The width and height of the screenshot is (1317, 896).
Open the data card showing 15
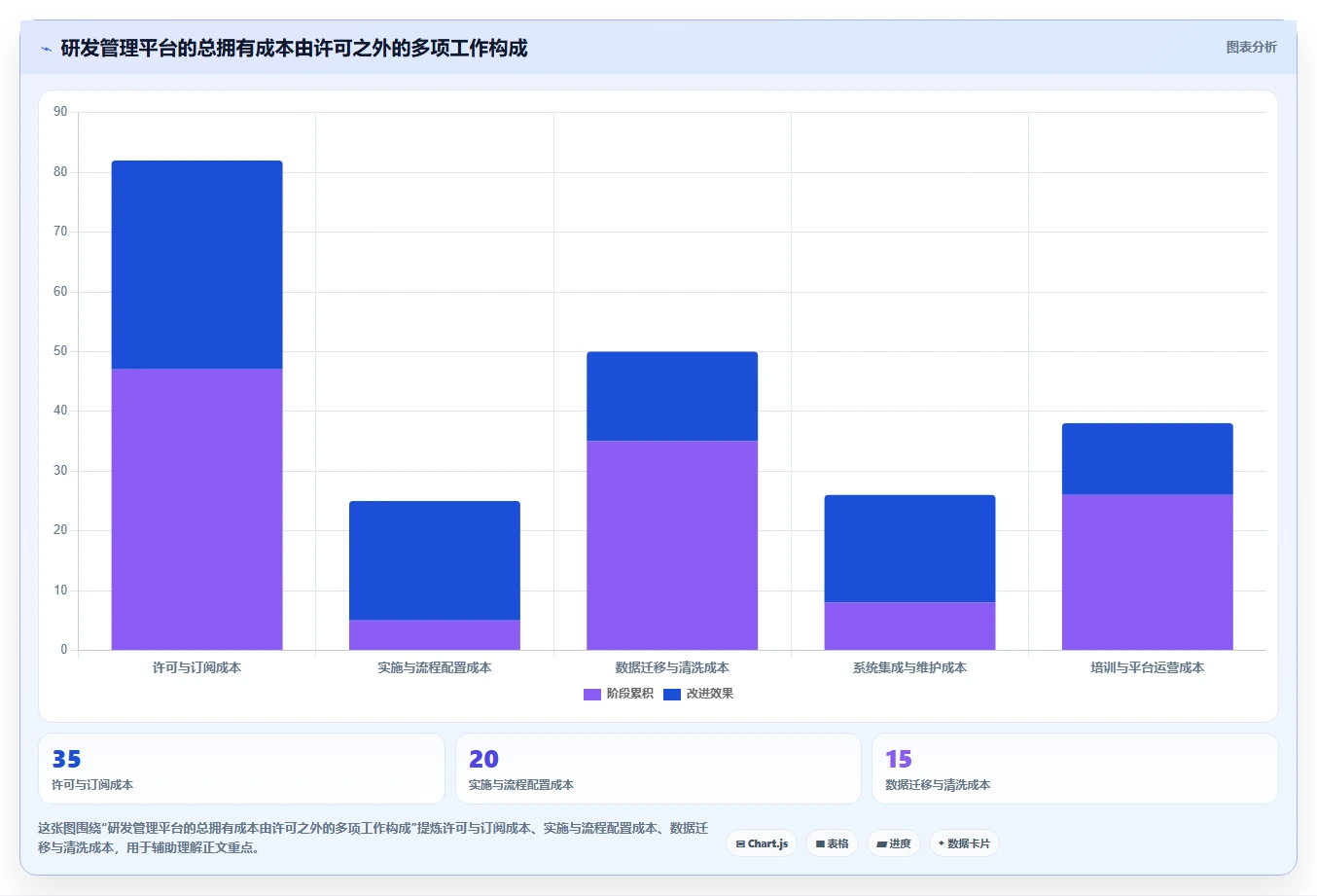point(1075,769)
